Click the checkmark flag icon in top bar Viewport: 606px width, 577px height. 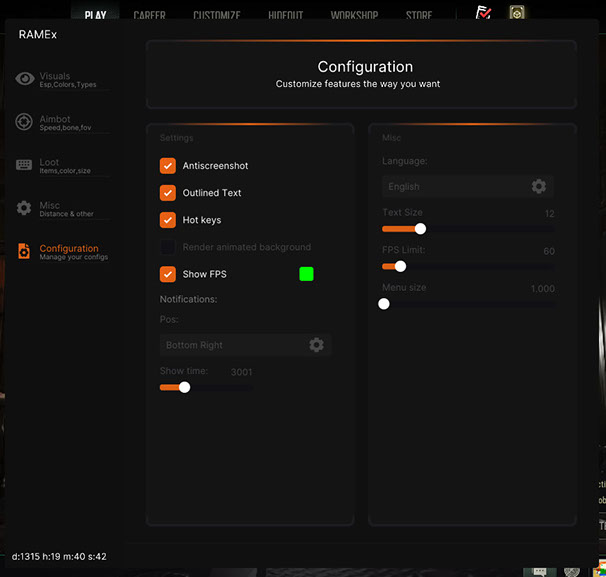(484, 13)
